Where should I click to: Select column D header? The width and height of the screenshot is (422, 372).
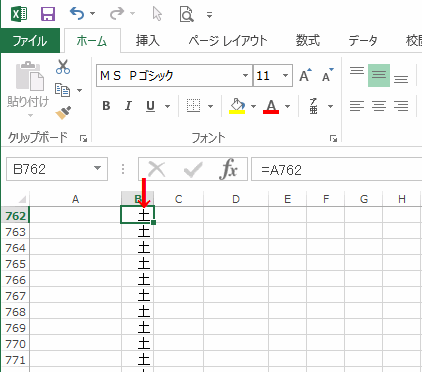(236, 199)
